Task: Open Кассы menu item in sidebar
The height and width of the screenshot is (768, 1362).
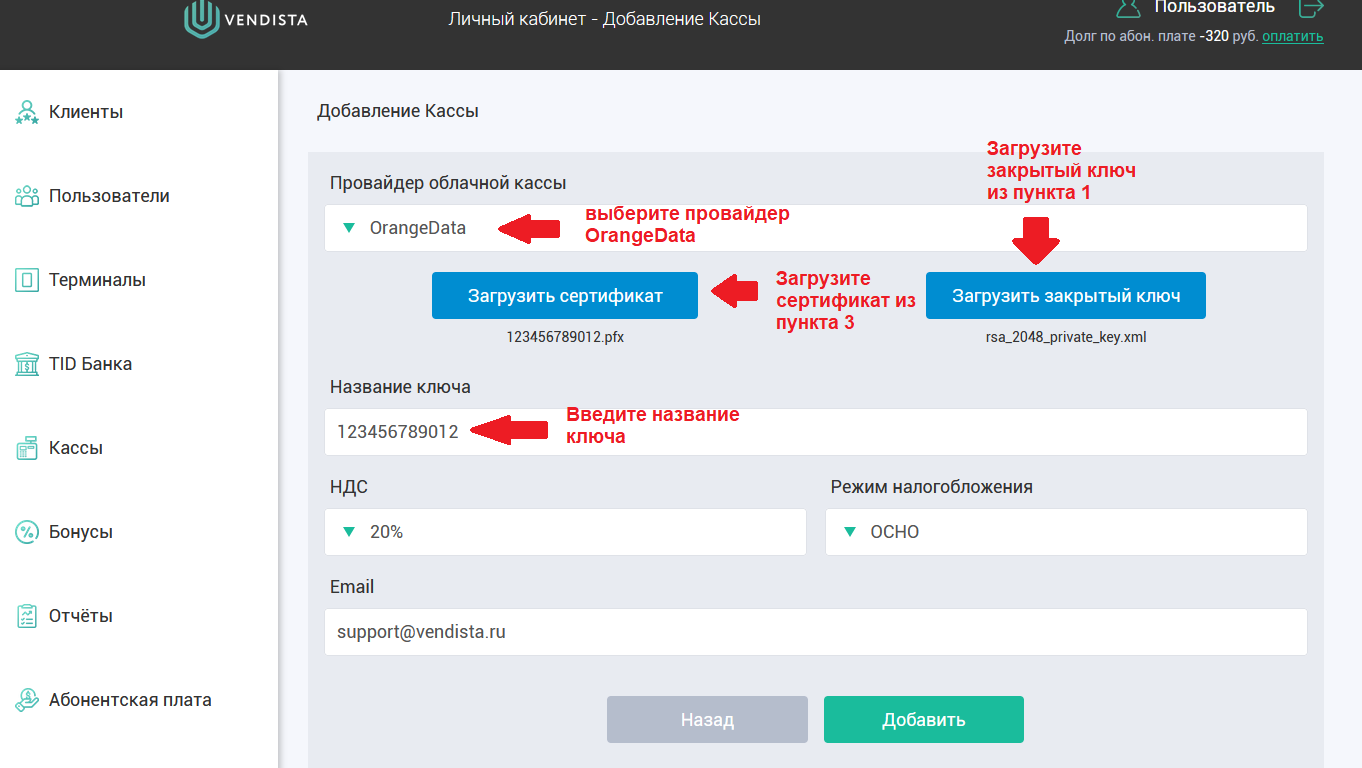Action: pos(76,448)
